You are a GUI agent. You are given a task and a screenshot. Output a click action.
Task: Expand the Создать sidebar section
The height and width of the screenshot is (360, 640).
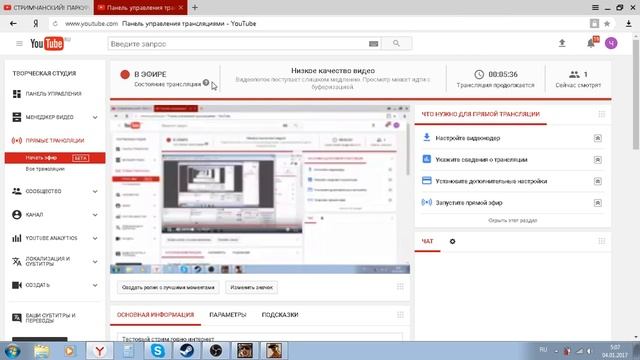(x=95, y=285)
